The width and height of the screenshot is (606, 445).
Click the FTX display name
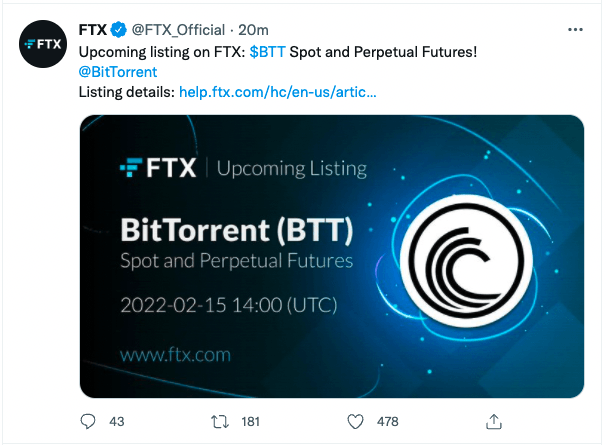(93, 29)
